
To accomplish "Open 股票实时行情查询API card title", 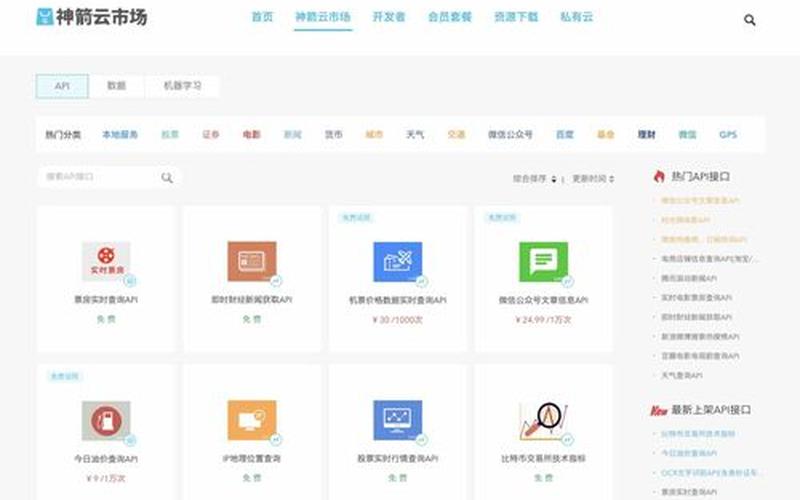I will click(x=398, y=459).
